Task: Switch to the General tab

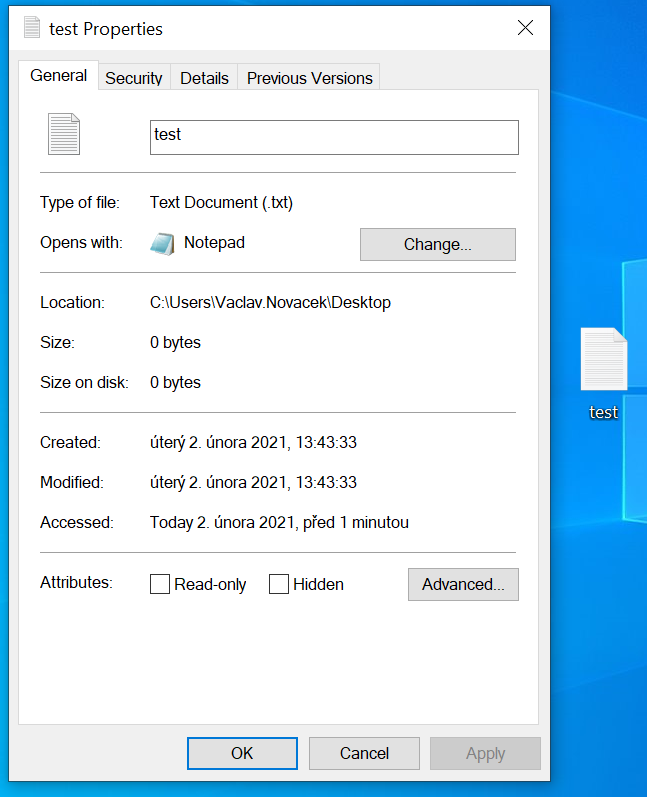Action: click(58, 75)
